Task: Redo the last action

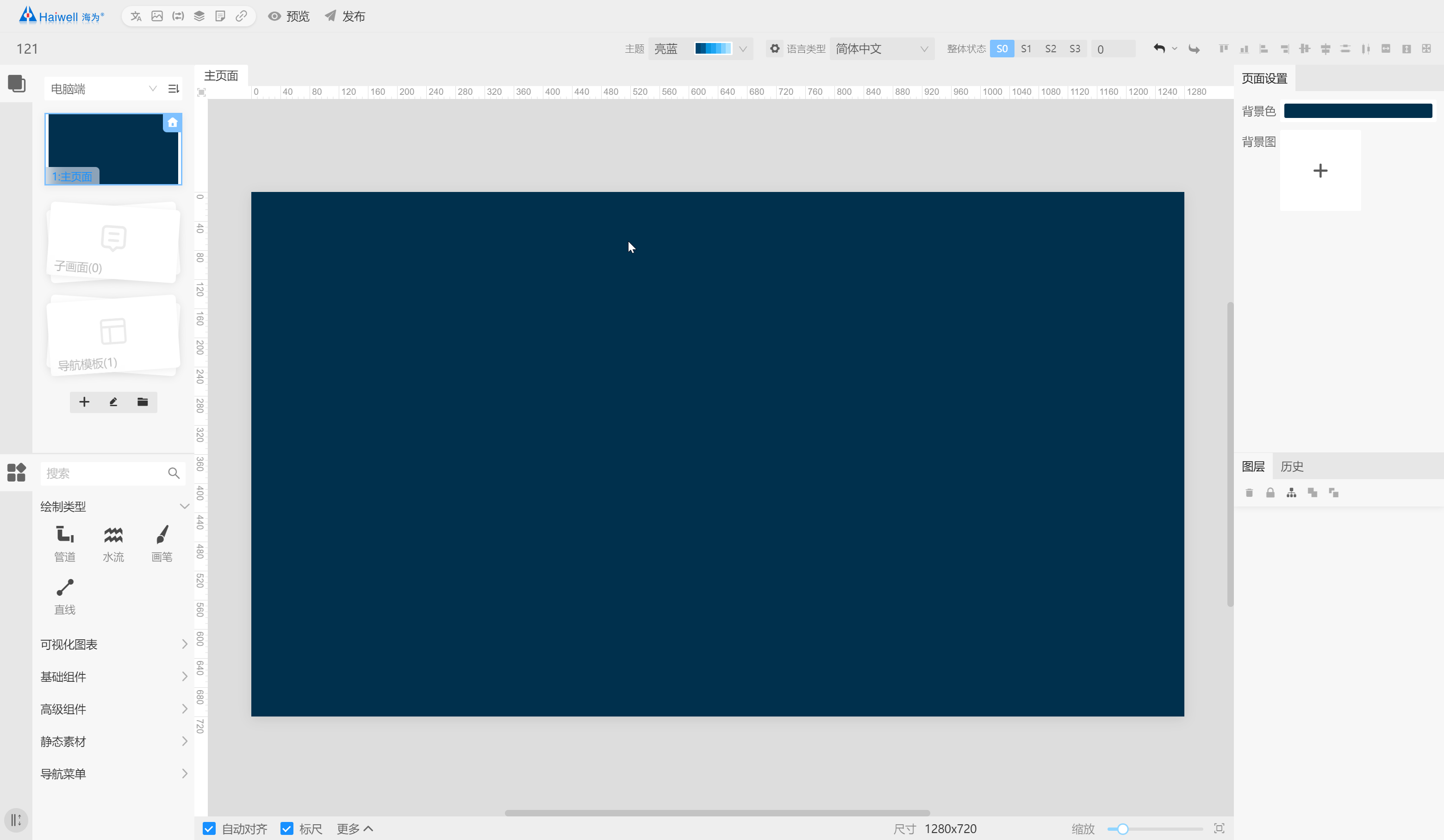Action: pos(1194,49)
